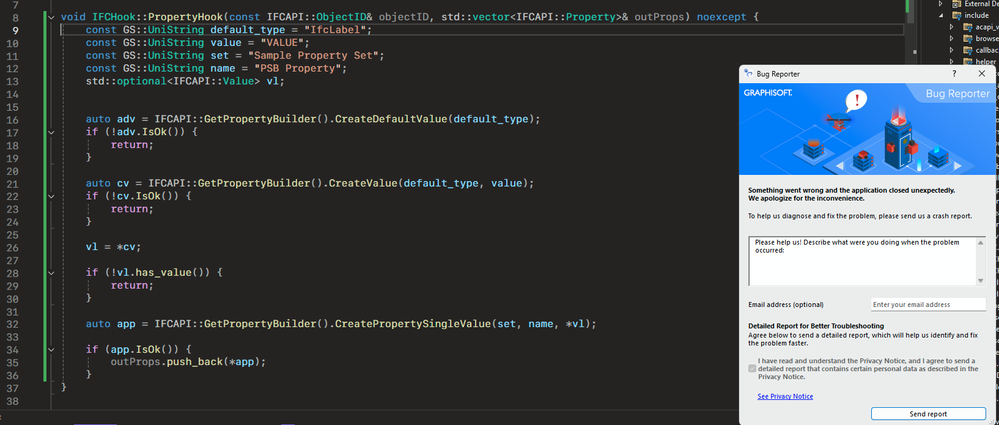Click the Bug Reporter title bar icon
The height and width of the screenshot is (425, 999).
pyautogui.click(x=749, y=73)
